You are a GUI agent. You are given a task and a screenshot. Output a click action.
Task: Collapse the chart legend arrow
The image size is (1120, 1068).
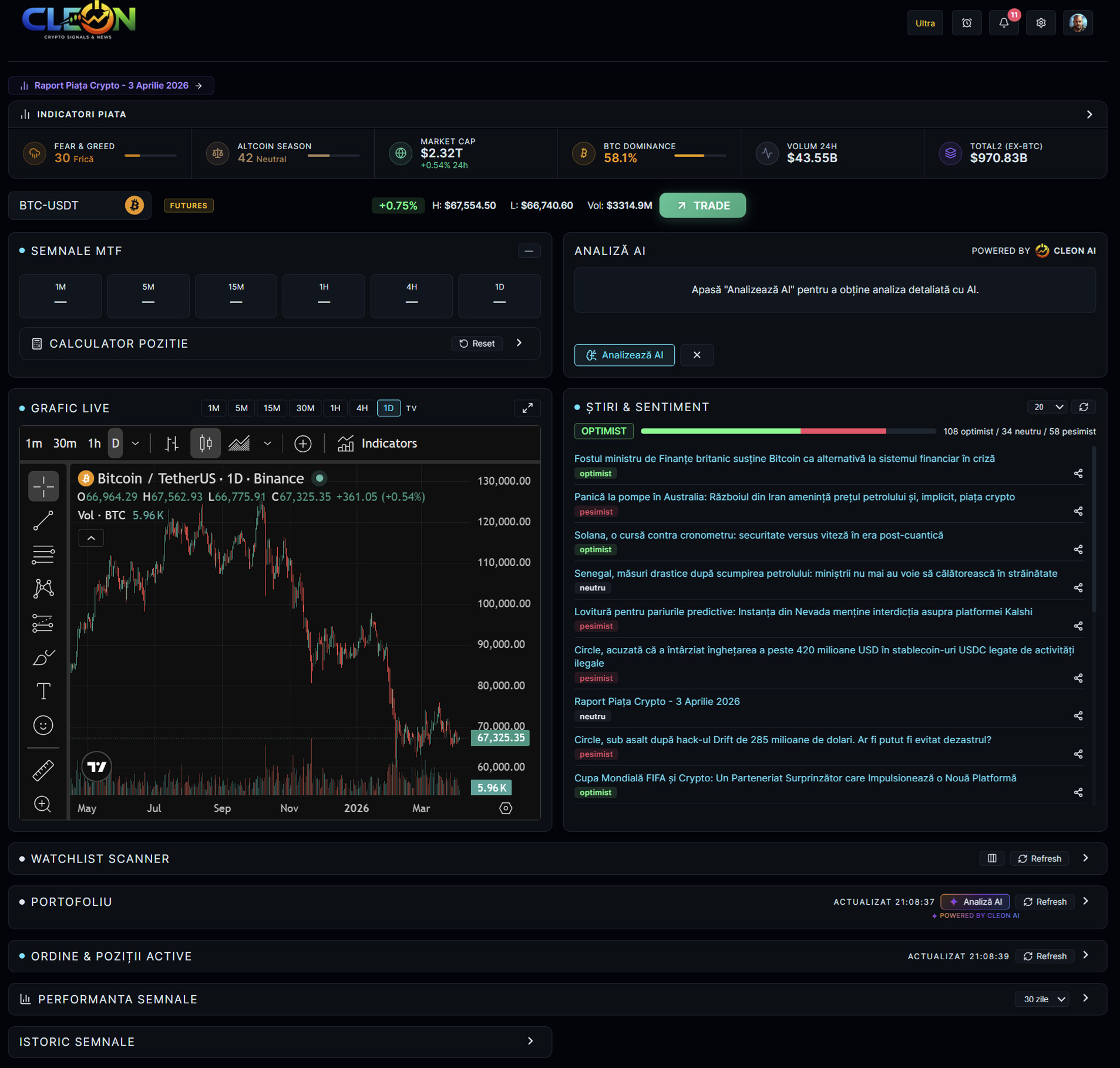(91, 538)
